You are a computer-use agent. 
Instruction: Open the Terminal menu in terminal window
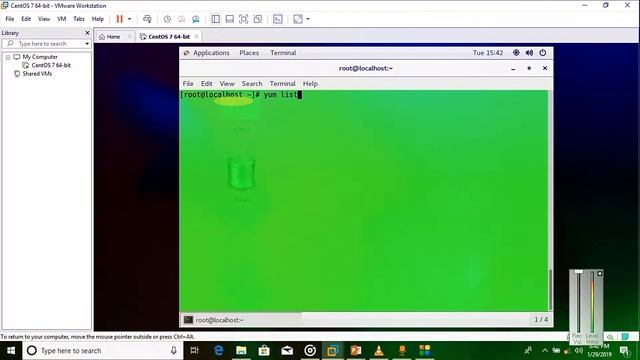pyautogui.click(x=282, y=83)
